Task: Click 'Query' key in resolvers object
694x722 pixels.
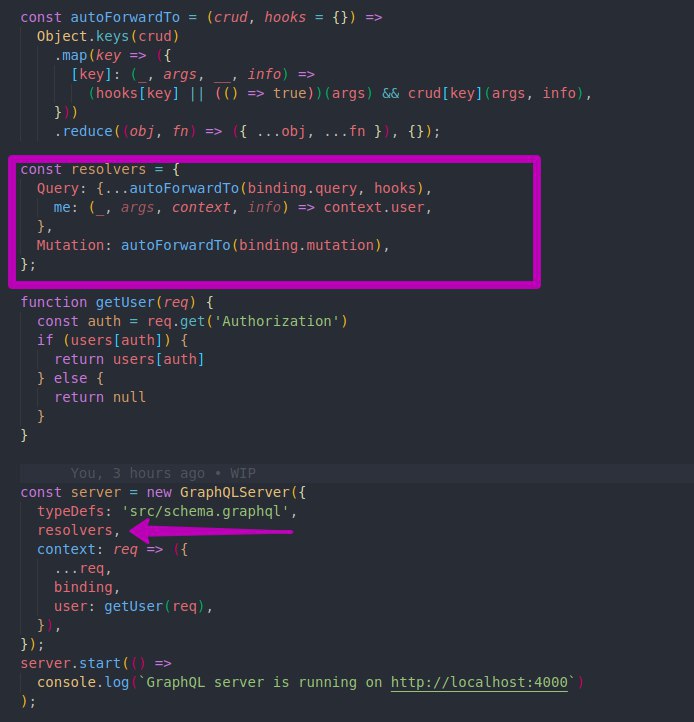Action: coord(58,188)
